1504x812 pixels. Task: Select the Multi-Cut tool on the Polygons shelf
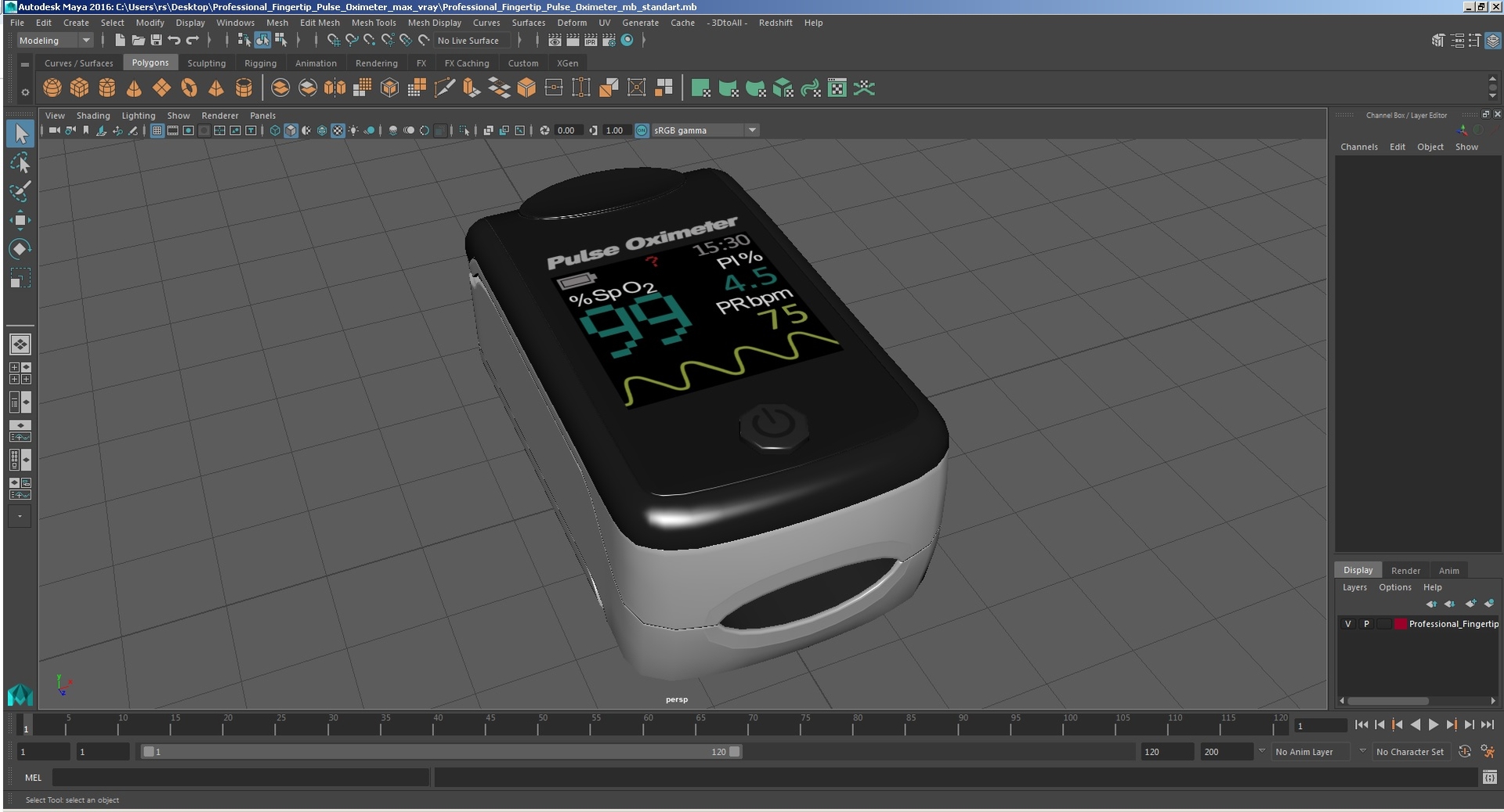point(445,88)
